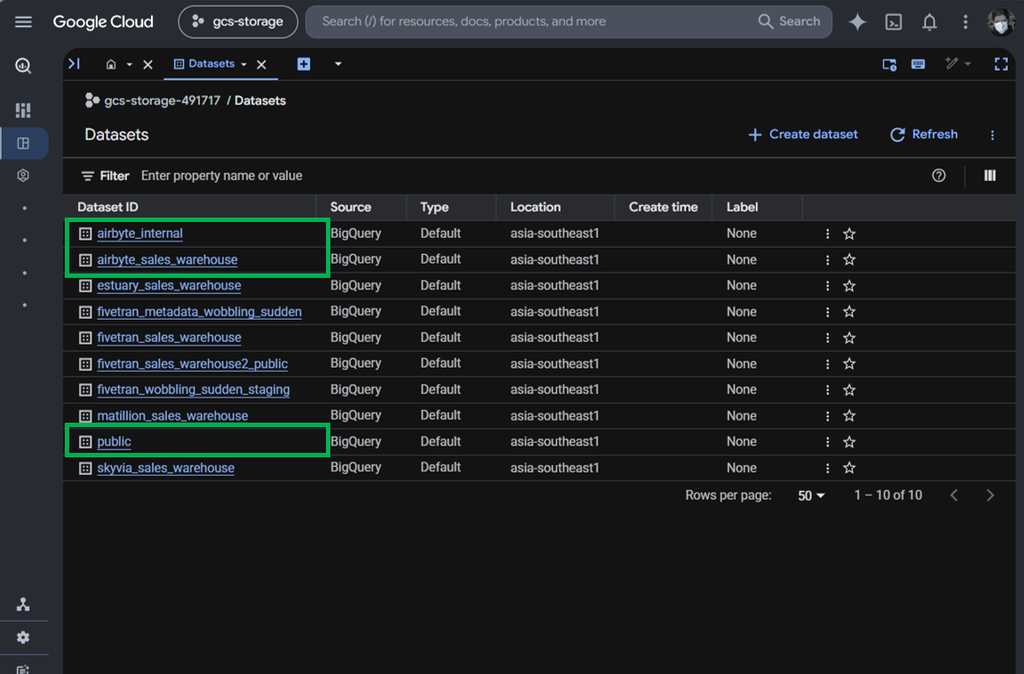Sort by Dataset ID column header
The width and height of the screenshot is (1024, 674).
click(108, 207)
